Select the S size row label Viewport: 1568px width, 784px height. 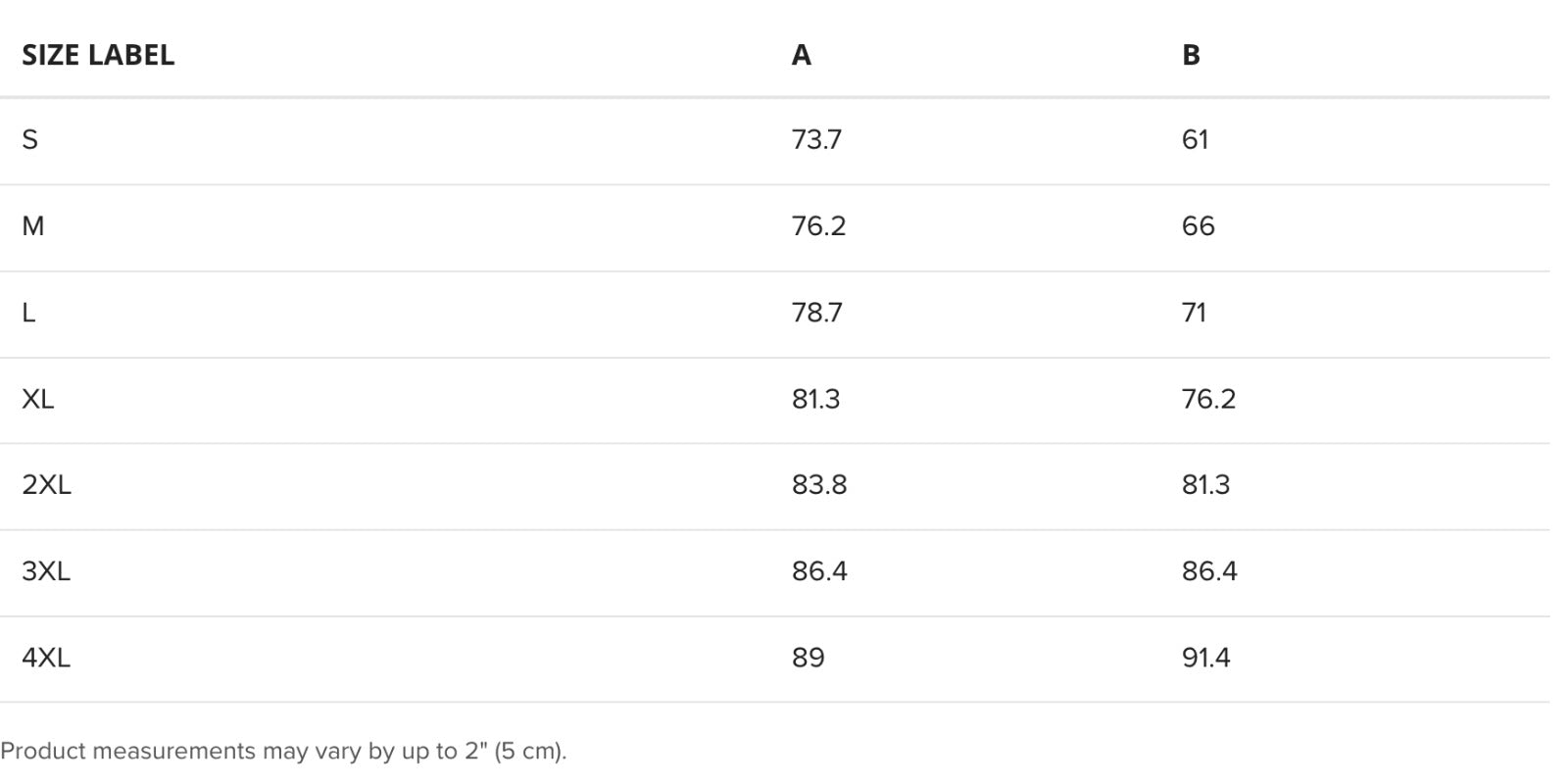coord(29,140)
